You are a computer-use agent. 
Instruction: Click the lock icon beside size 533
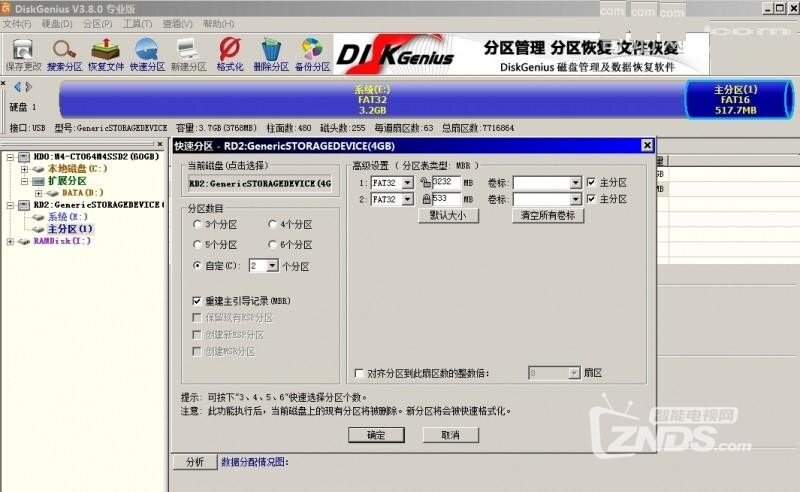pos(427,199)
